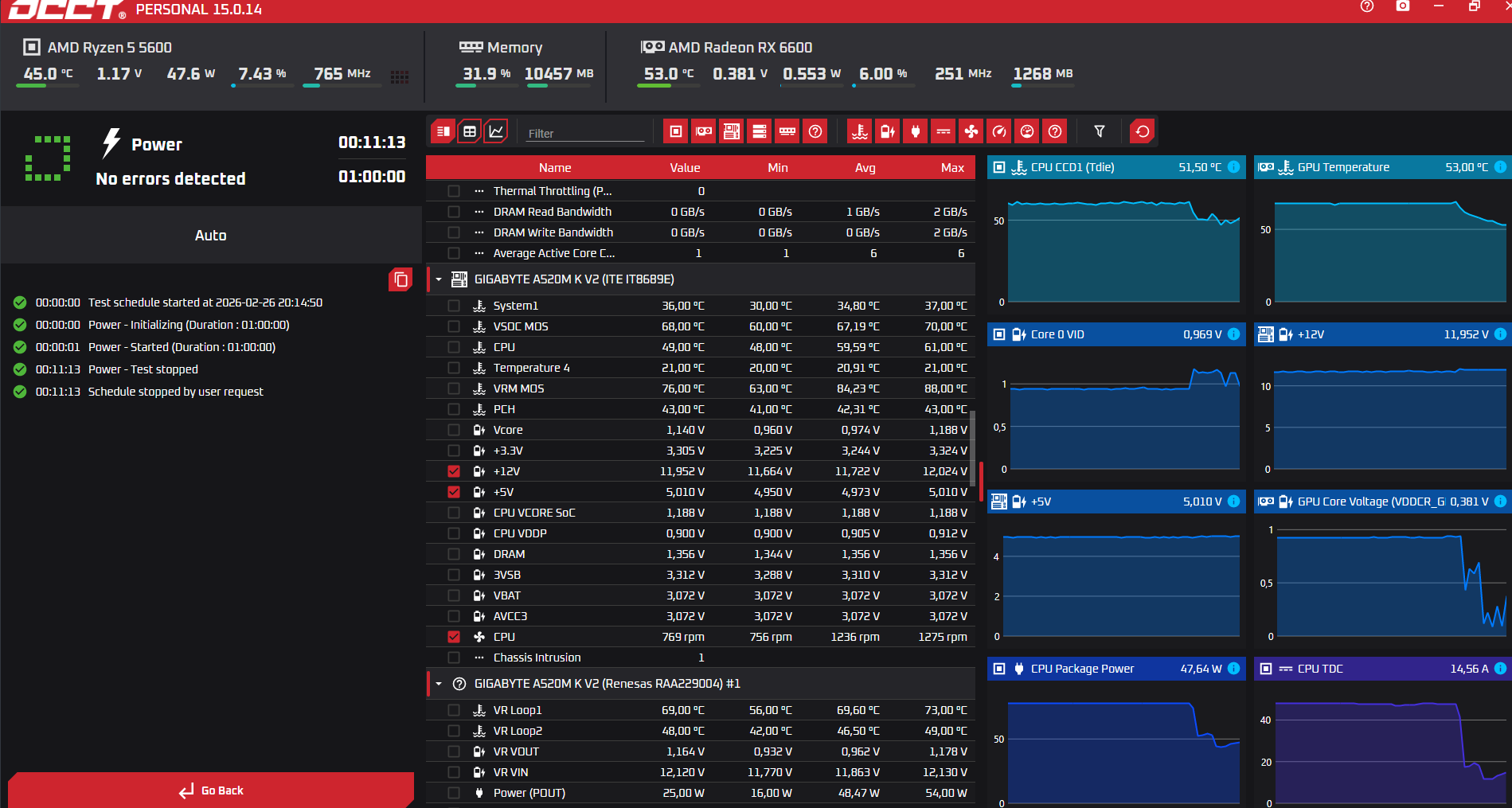Image resolution: width=1512 pixels, height=808 pixels.
Task: Toggle fan sensor type filter
Action: 971,131
